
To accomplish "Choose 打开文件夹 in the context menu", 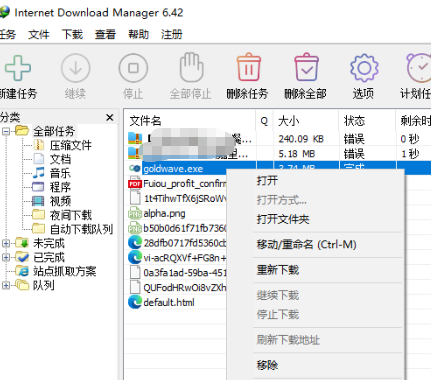I will coord(316,219).
